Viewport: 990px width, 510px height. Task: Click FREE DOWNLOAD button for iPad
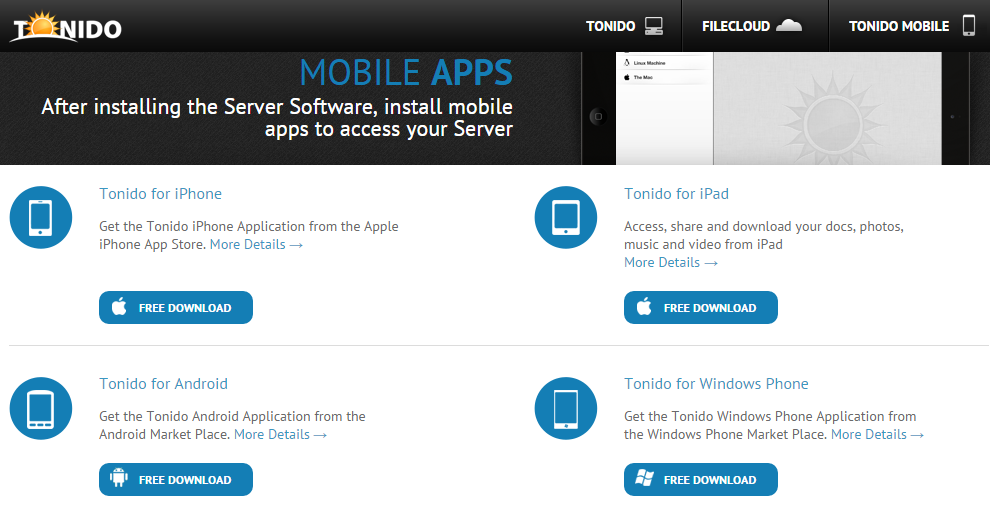(701, 307)
